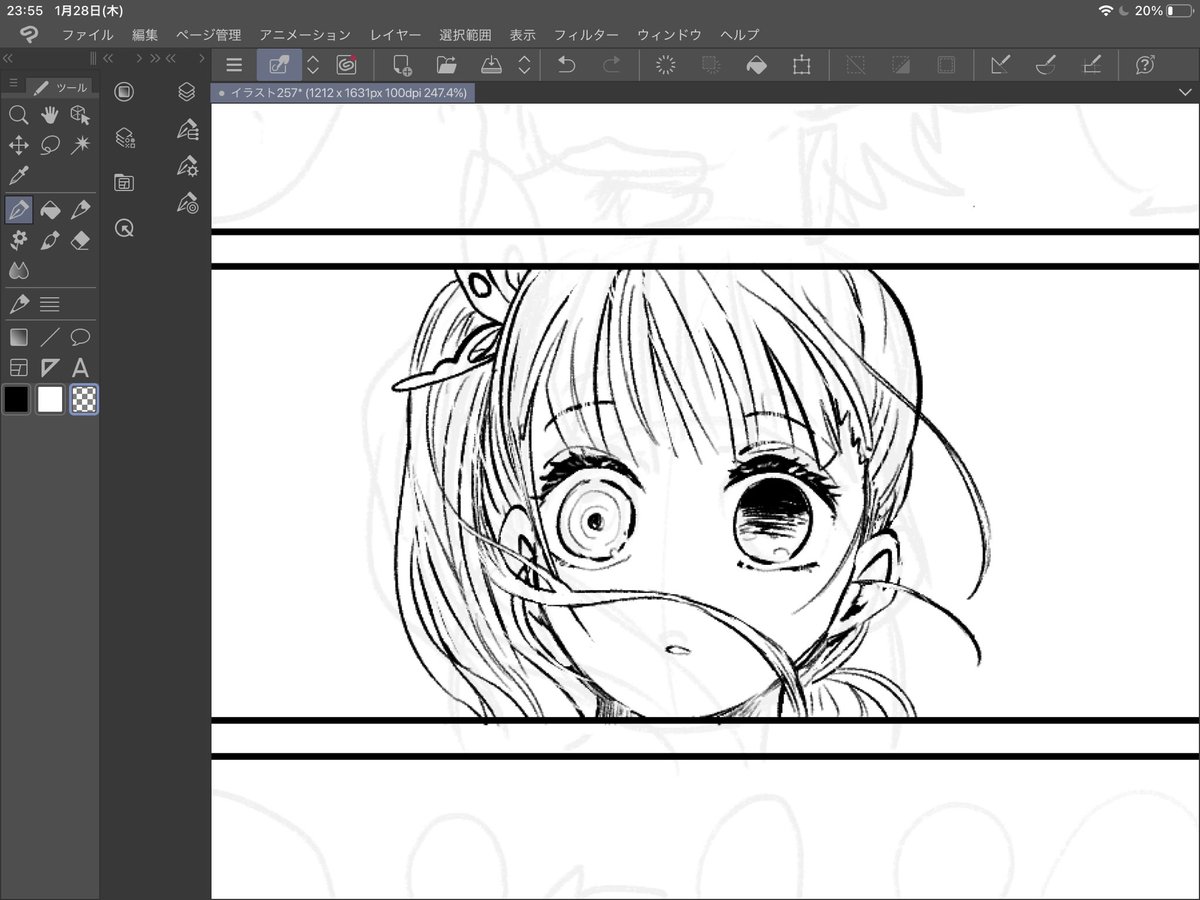
Task: Open the 表示 menu
Action: (x=522, y=35)
